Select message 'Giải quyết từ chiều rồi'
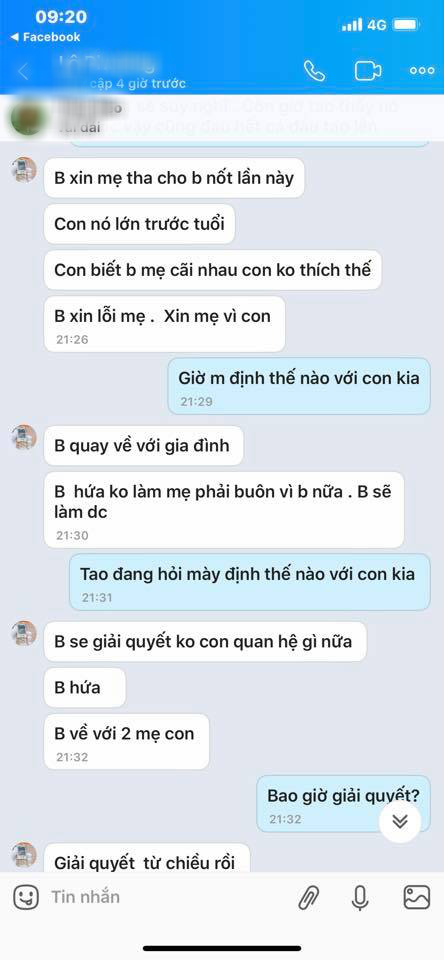Screen dimensions: 444x960 pyautogui.click(x=147, y=858)
